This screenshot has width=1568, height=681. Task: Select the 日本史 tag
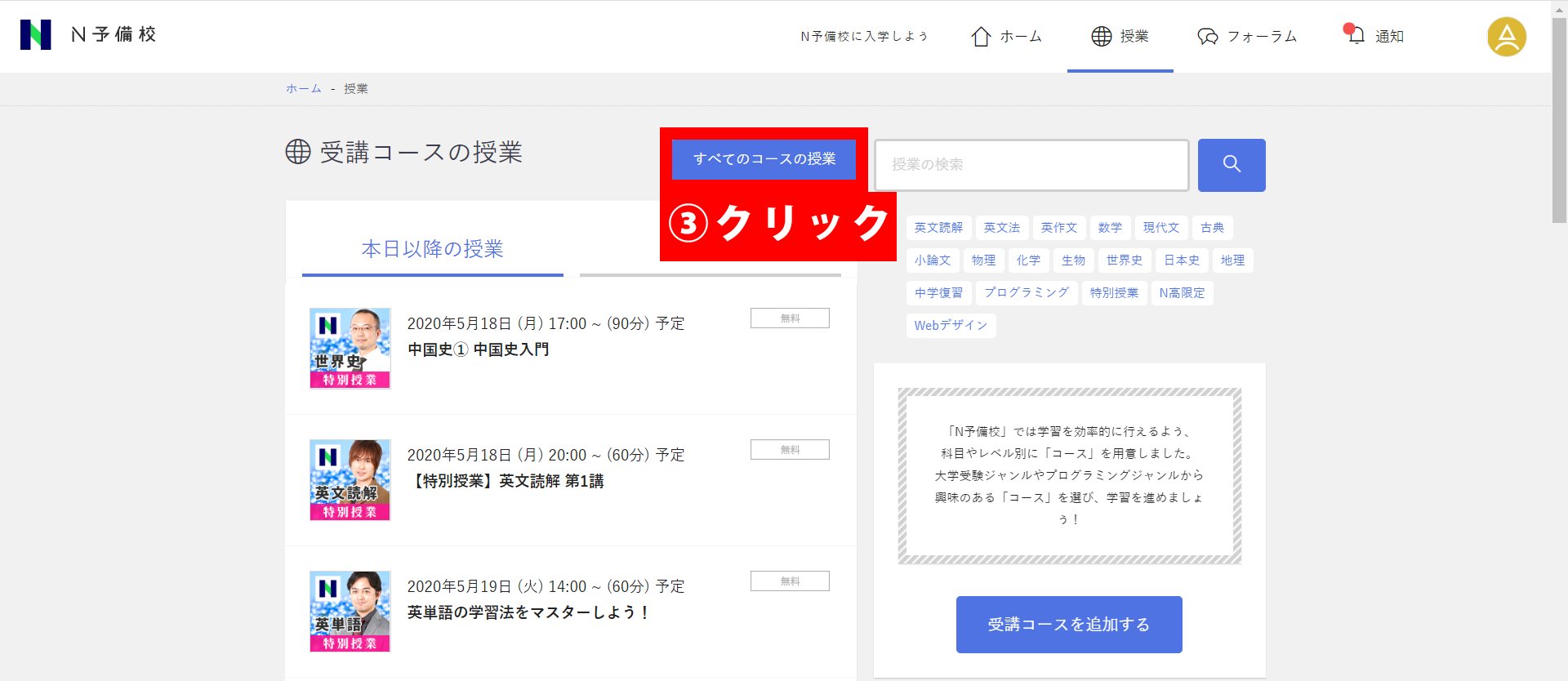tap(1181, 260)
